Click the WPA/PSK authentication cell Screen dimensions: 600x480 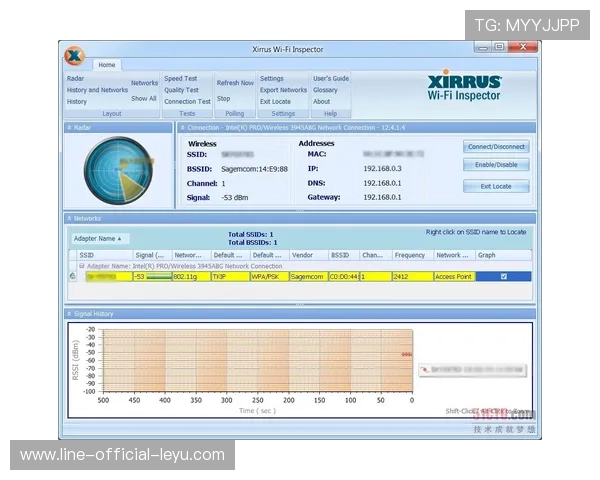pos(269,276)
